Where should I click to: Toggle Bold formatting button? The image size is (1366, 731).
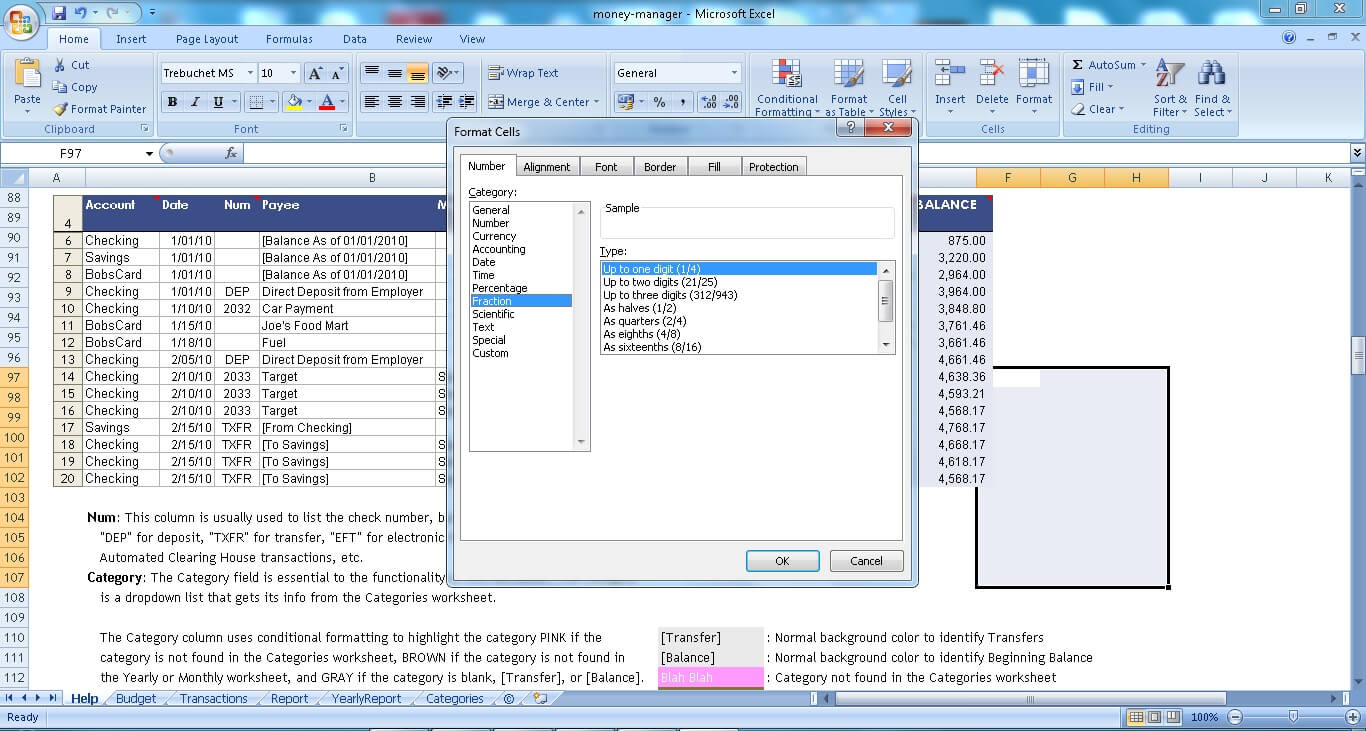172,102
